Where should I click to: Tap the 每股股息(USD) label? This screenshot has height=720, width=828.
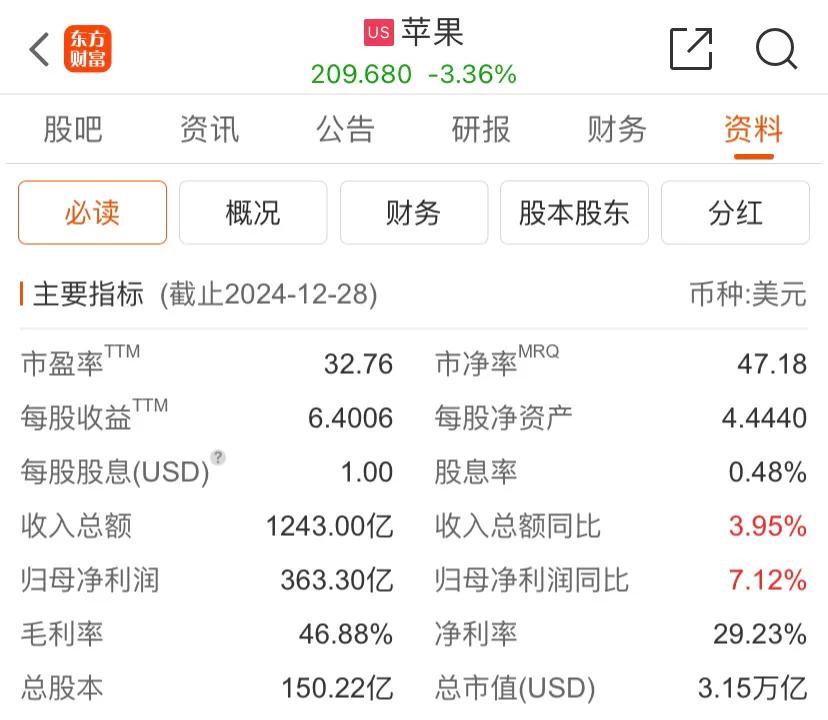115,472
